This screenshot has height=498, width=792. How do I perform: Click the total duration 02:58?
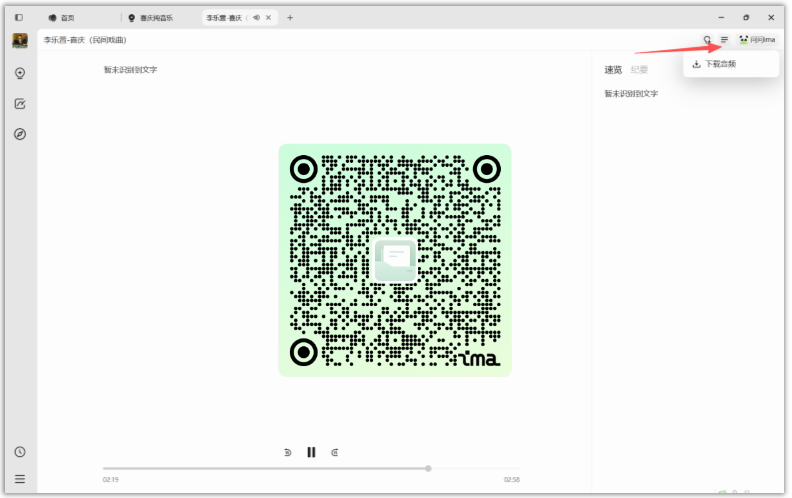pos(512,480)
